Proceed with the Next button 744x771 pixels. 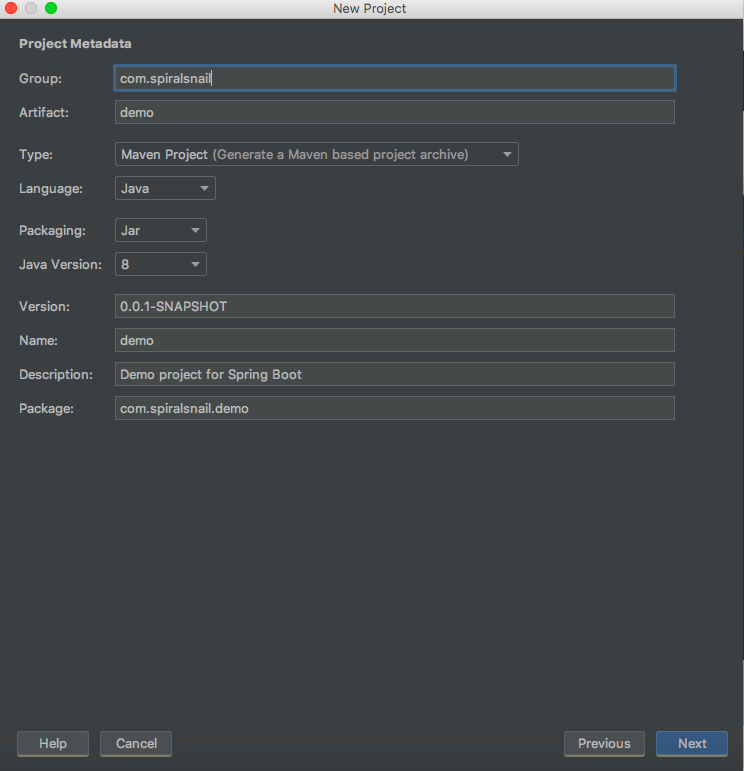click(692, 743)
